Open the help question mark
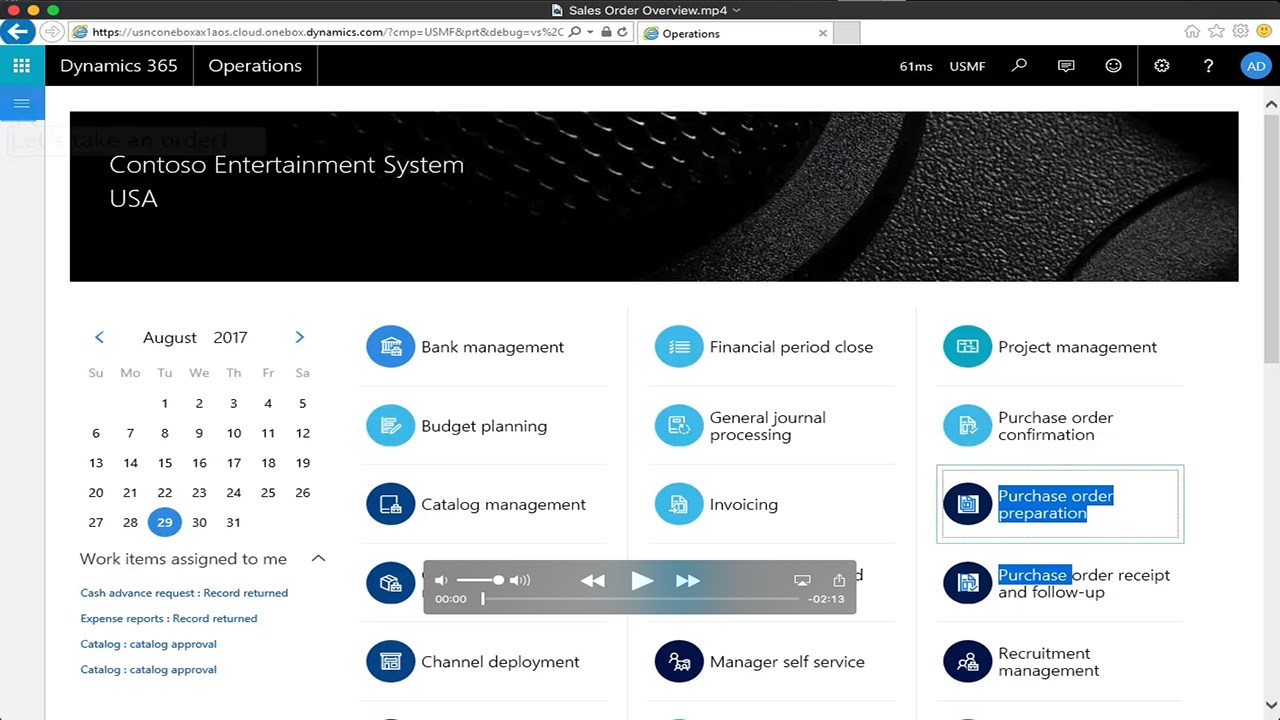Screen dimensions: 1280x720 point(1208,66)
